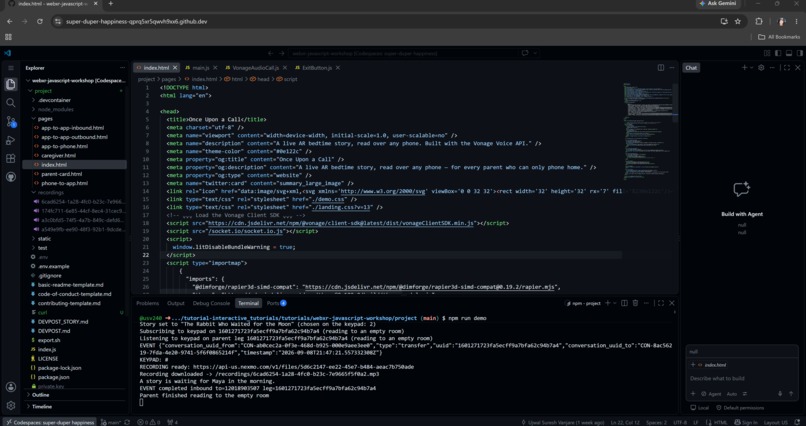Close the index.html editor tab
Viewport: 806px width, 426px height.
(x=175, y=68)
